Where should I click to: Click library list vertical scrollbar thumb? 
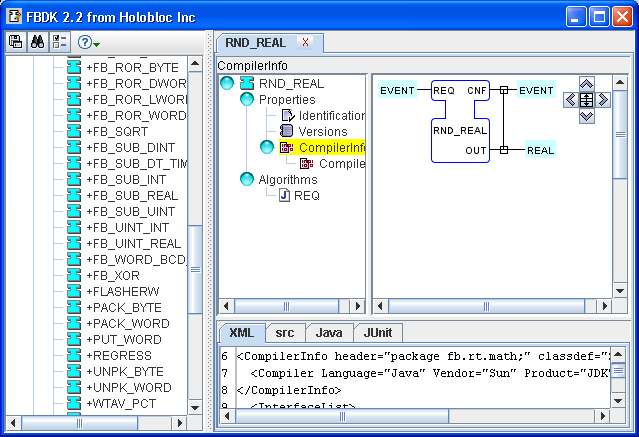coord(195,269)
